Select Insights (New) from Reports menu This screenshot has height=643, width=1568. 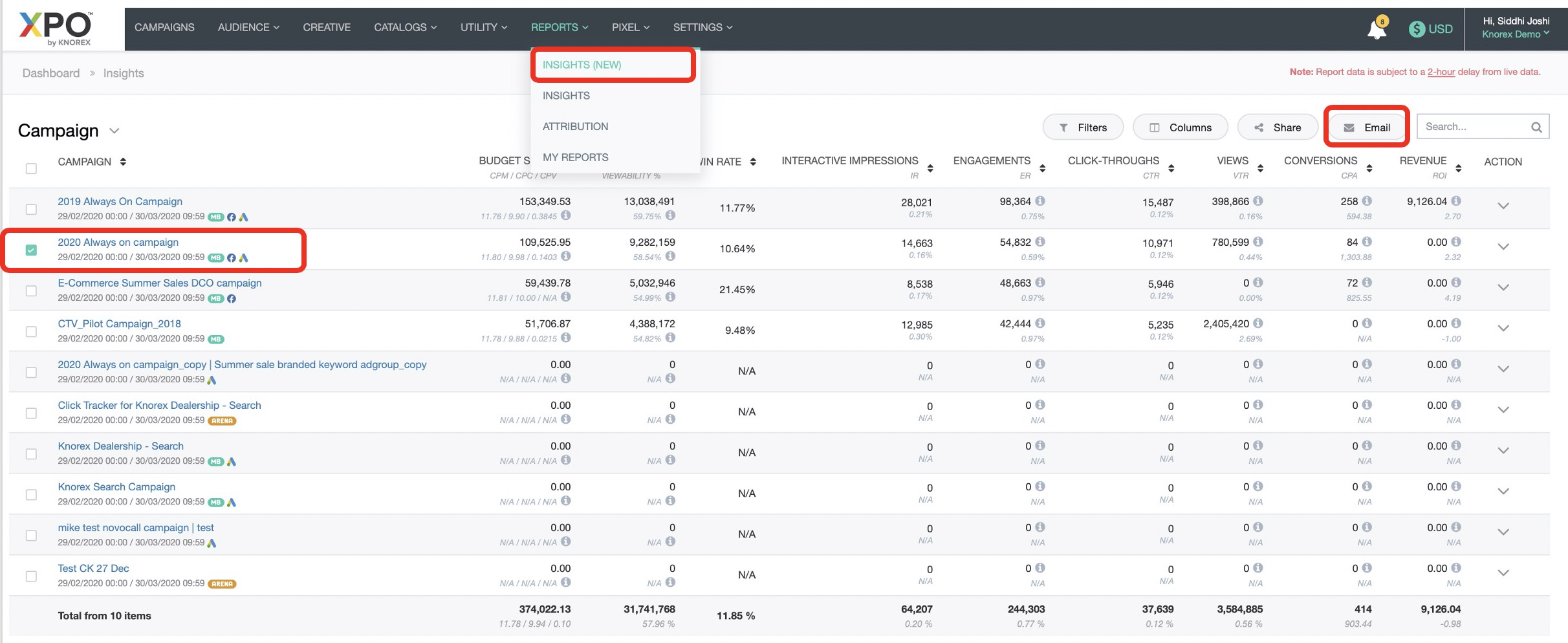[x=582, y=65]
